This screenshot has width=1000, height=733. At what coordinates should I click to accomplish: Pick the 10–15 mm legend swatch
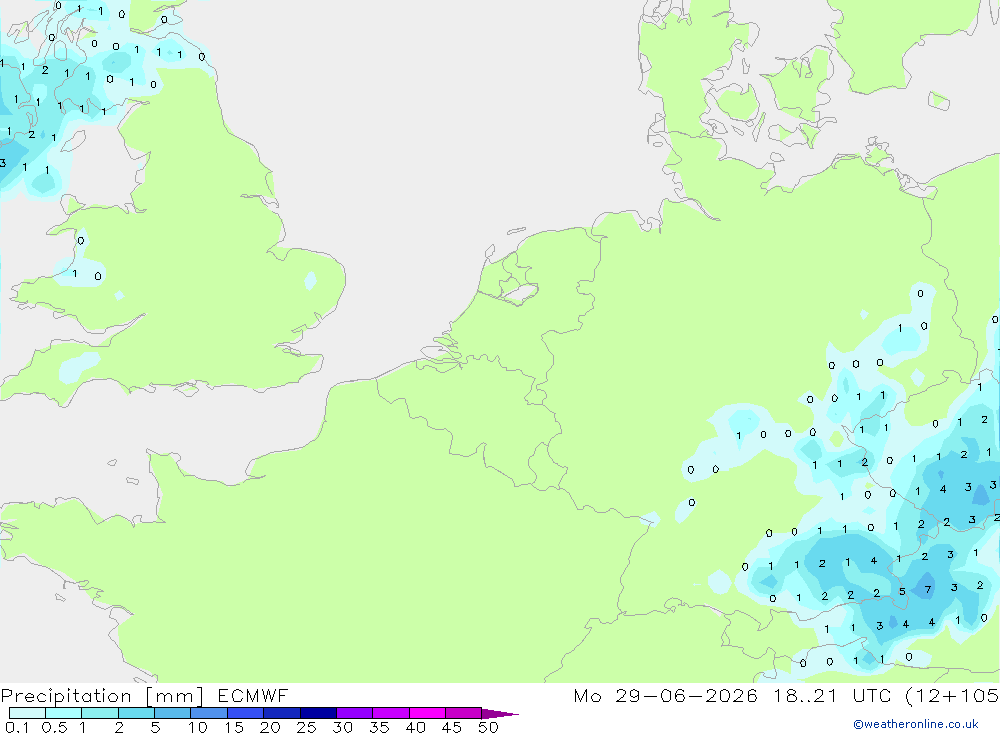(209, 713)
